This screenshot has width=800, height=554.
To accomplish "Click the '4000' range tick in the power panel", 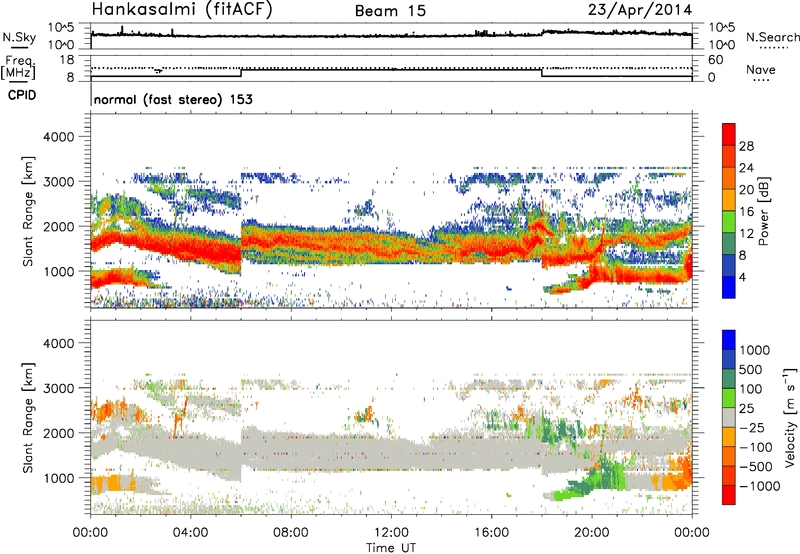I will click(x=59, y=137).
